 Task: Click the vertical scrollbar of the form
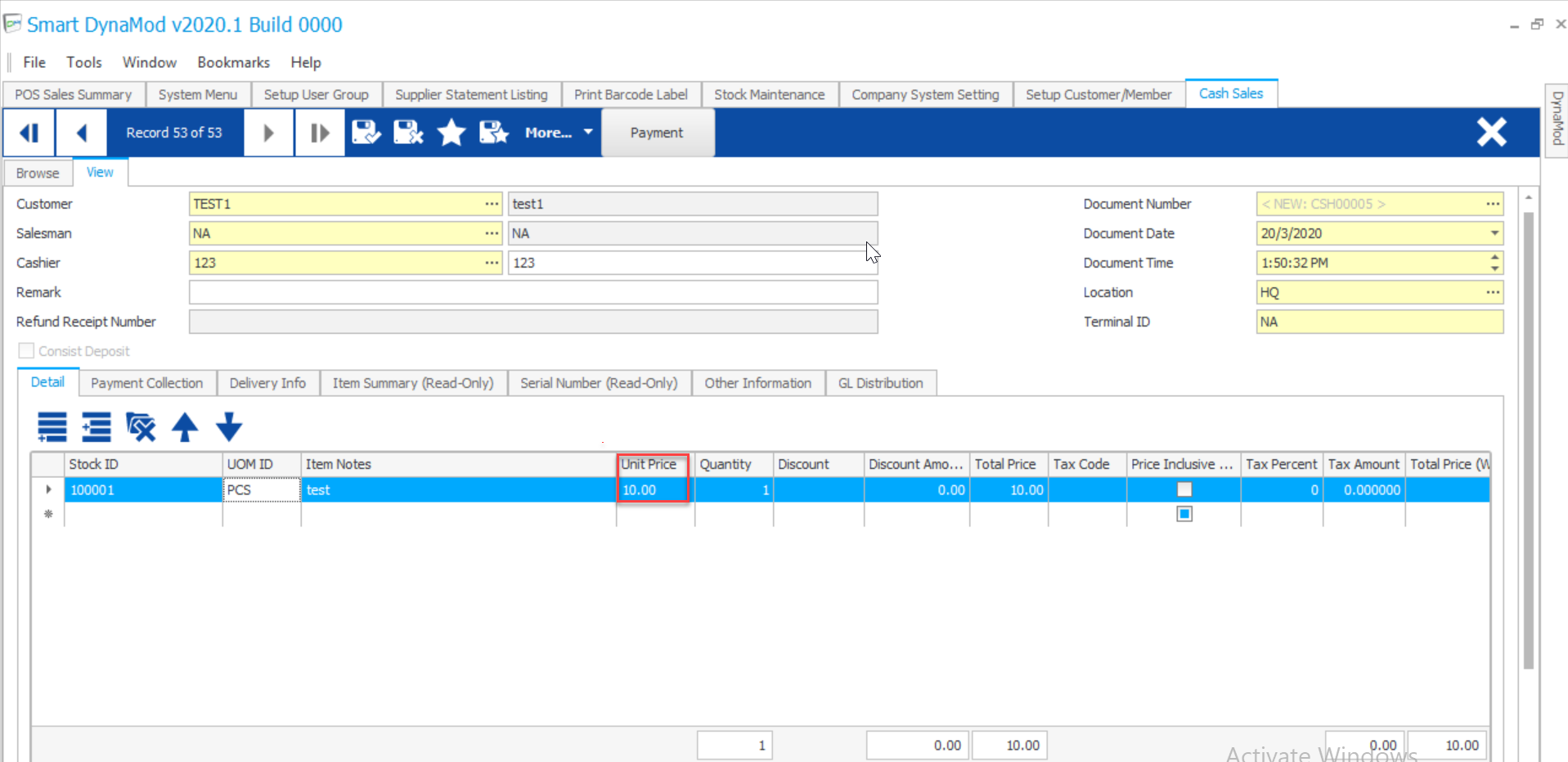1528,441
